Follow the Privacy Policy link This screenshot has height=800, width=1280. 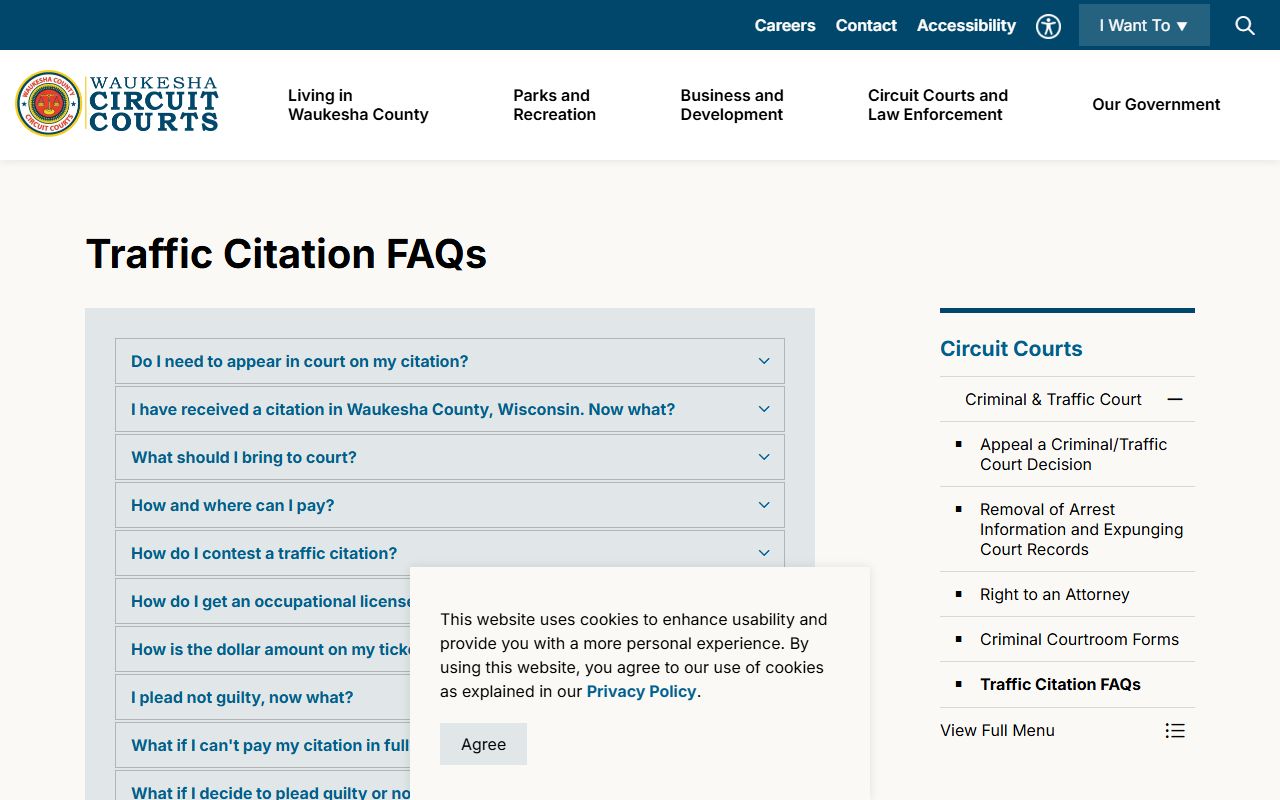pos(641,691)
